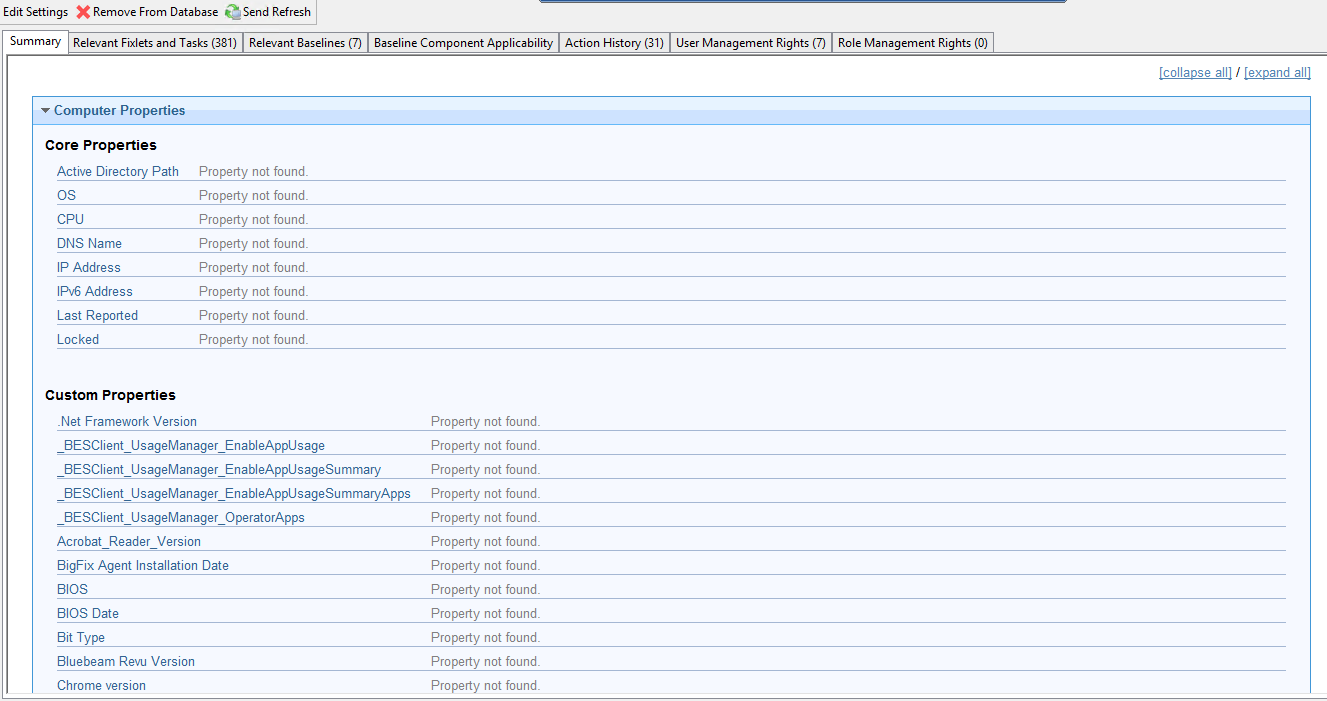Click the Acrobat_Reader_Version property
The width and height of the screenshot is (1327, 701).
tap(129, 542)
